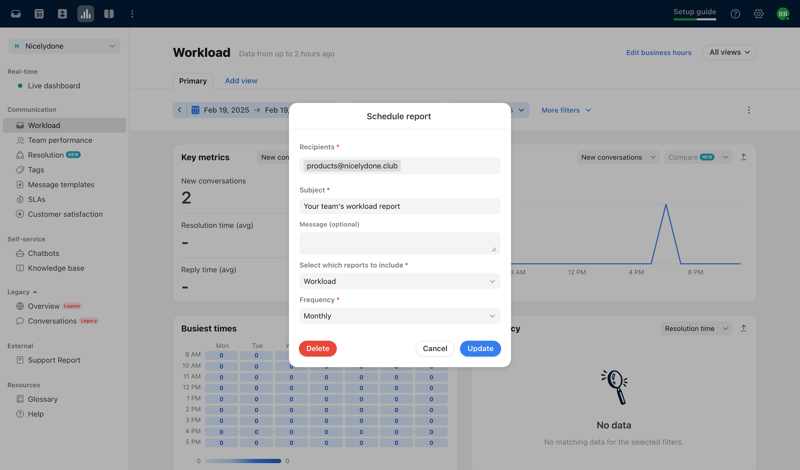Open Knowledge base in sidebar
The height and width of the screenshot is (470, 800).
[x=56, y=268]
